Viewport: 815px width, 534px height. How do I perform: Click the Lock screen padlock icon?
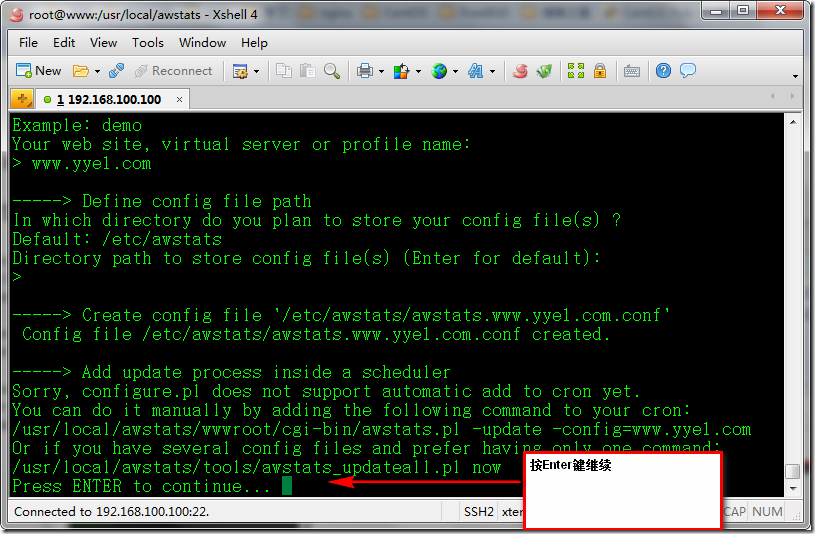[600, 70]
